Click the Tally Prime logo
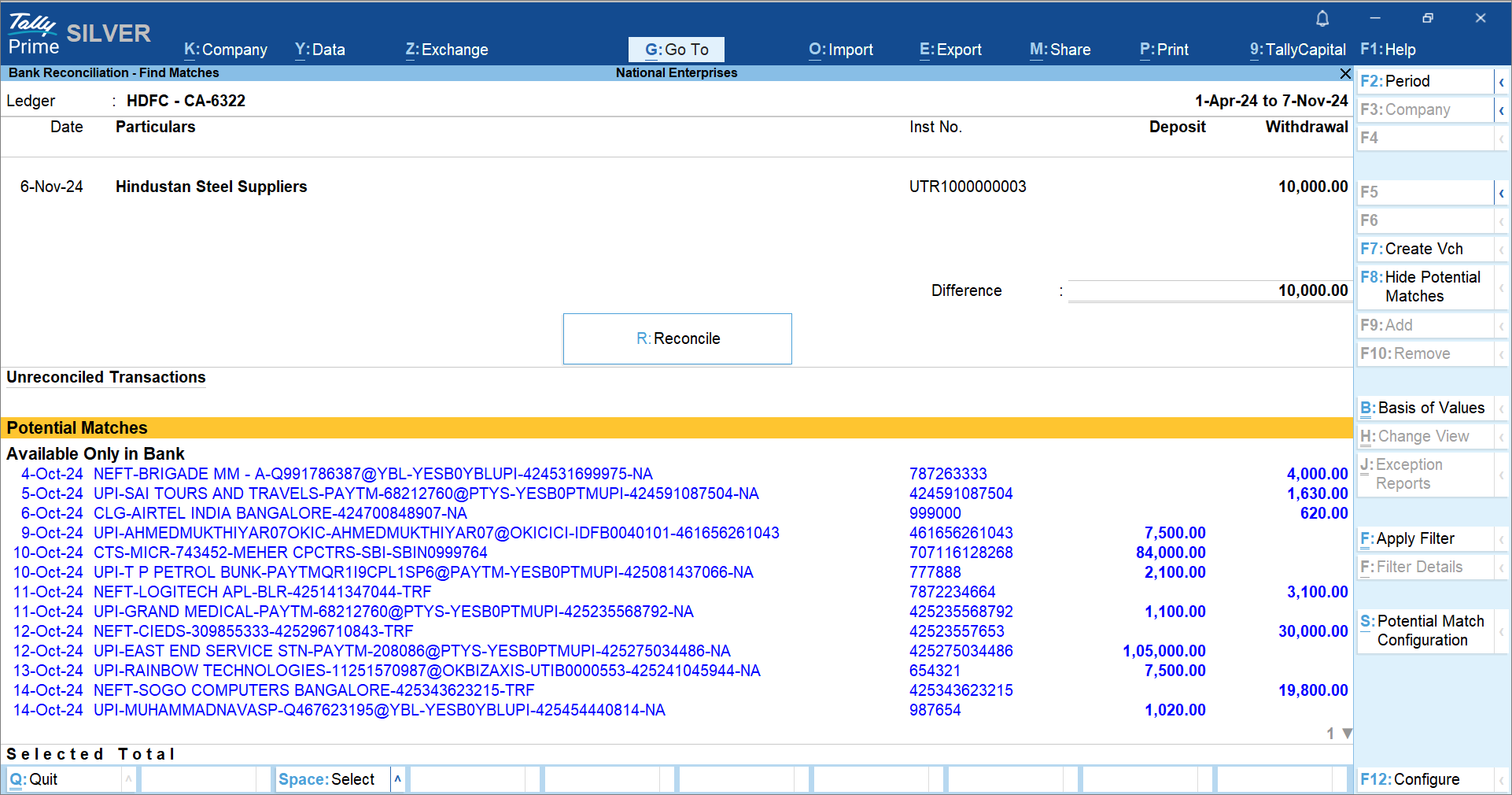The image size is (1512, 795). (x=33, y=34)
